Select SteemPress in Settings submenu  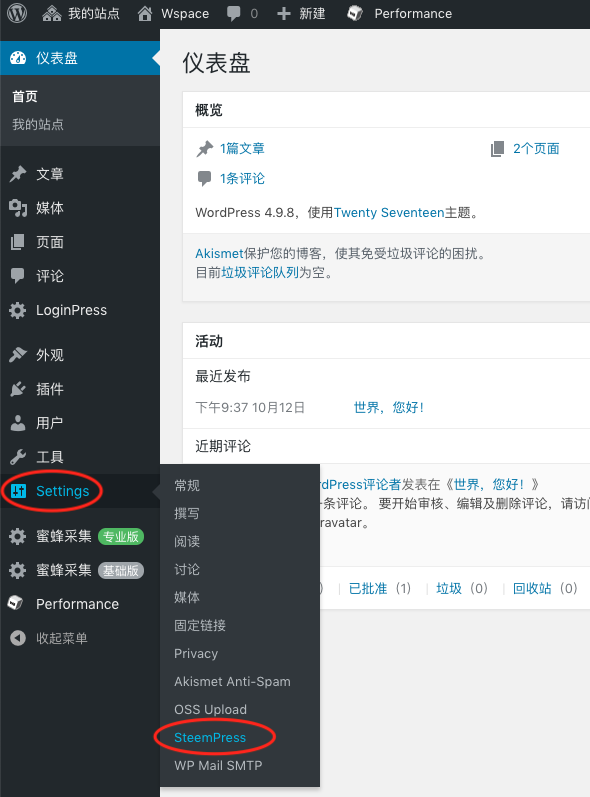210,738
